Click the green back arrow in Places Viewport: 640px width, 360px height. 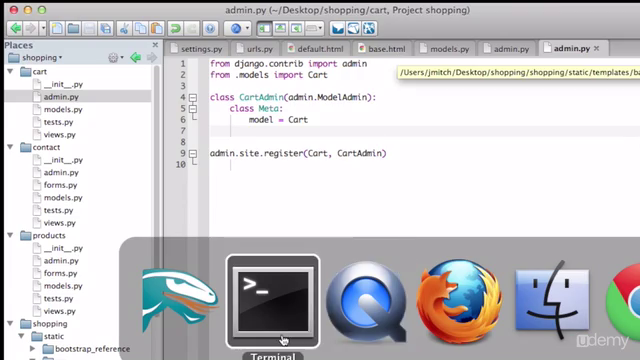click(136, 58)
